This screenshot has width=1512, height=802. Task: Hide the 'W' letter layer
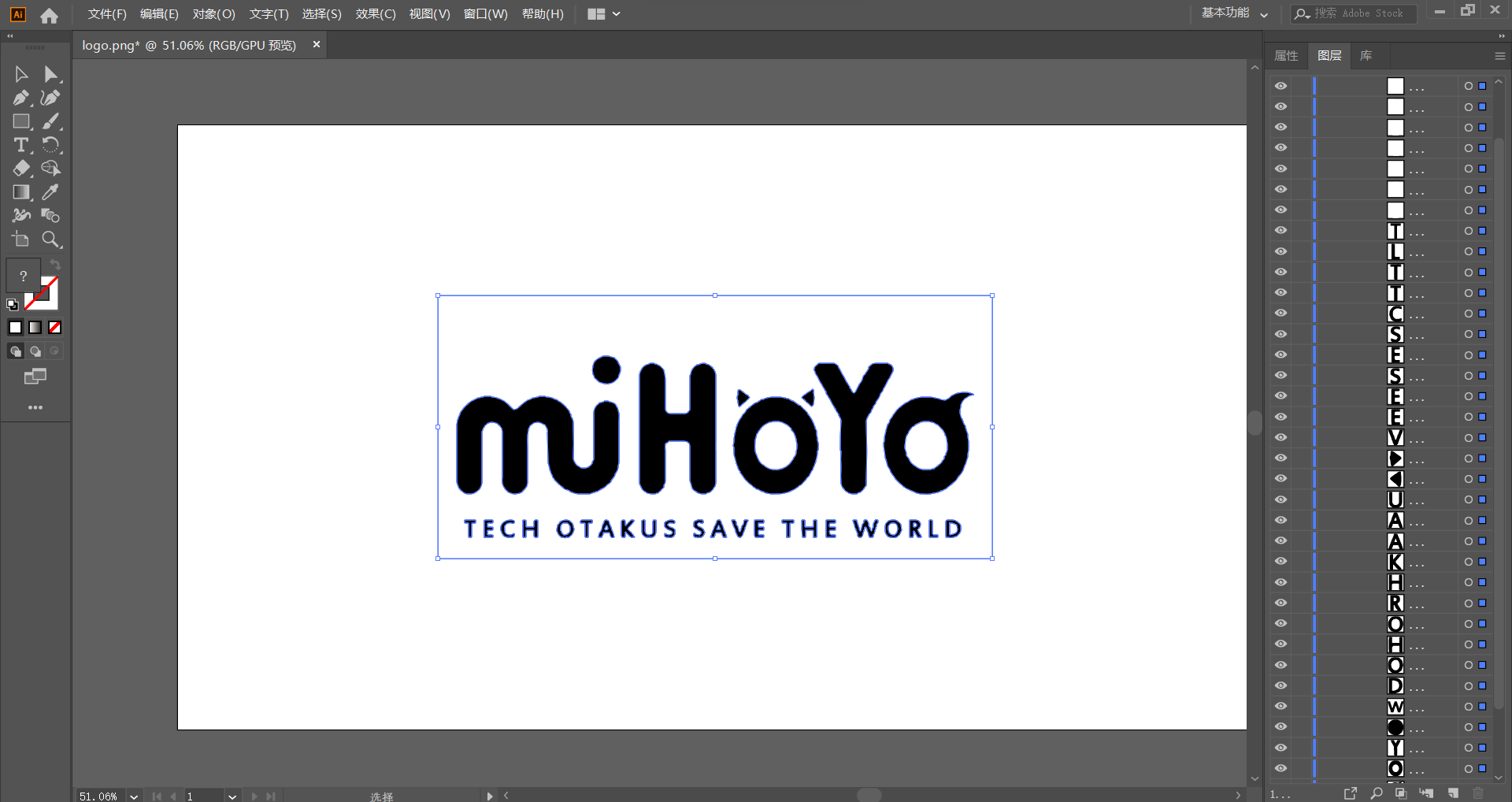tap(1281, 707)
